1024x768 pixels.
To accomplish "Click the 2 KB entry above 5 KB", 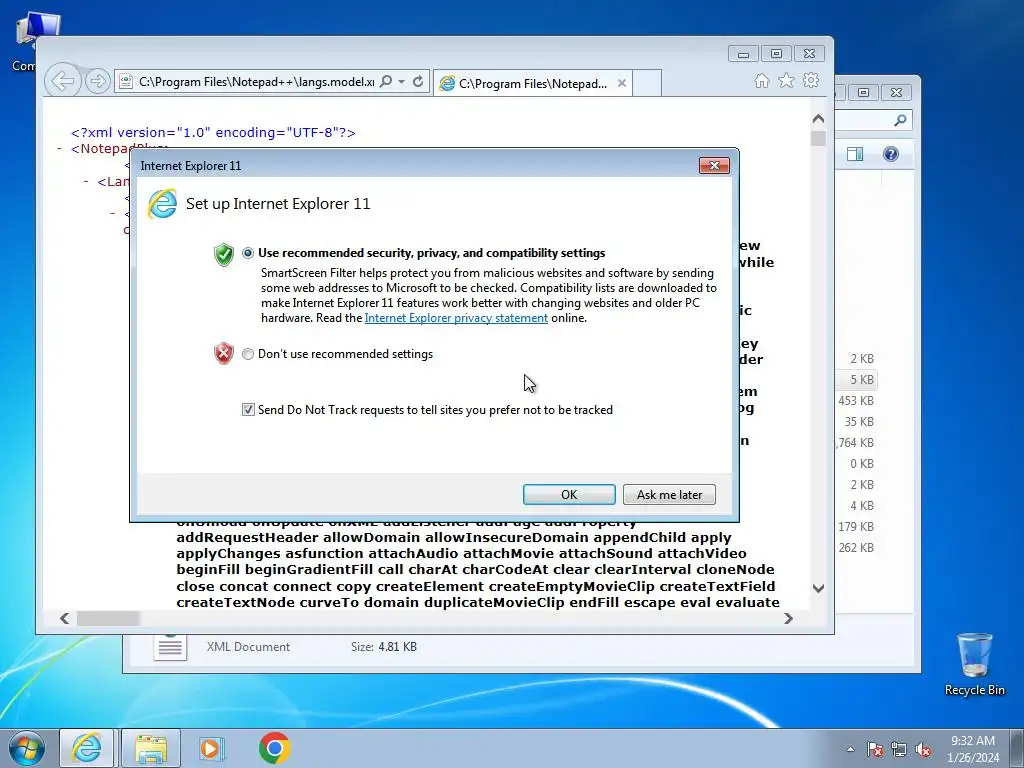I will point(861,359).
